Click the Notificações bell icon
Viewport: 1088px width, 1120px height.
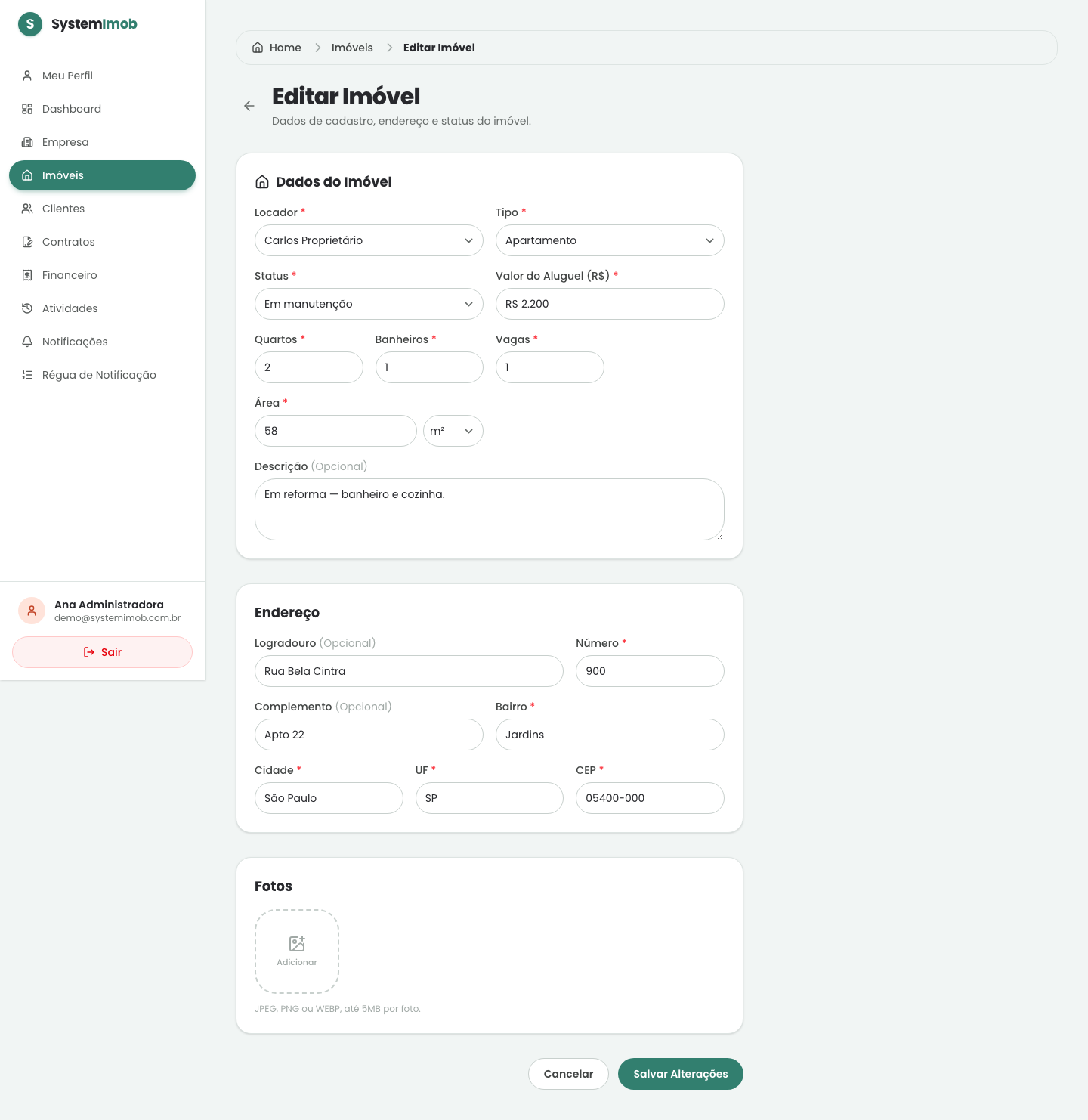27,342
